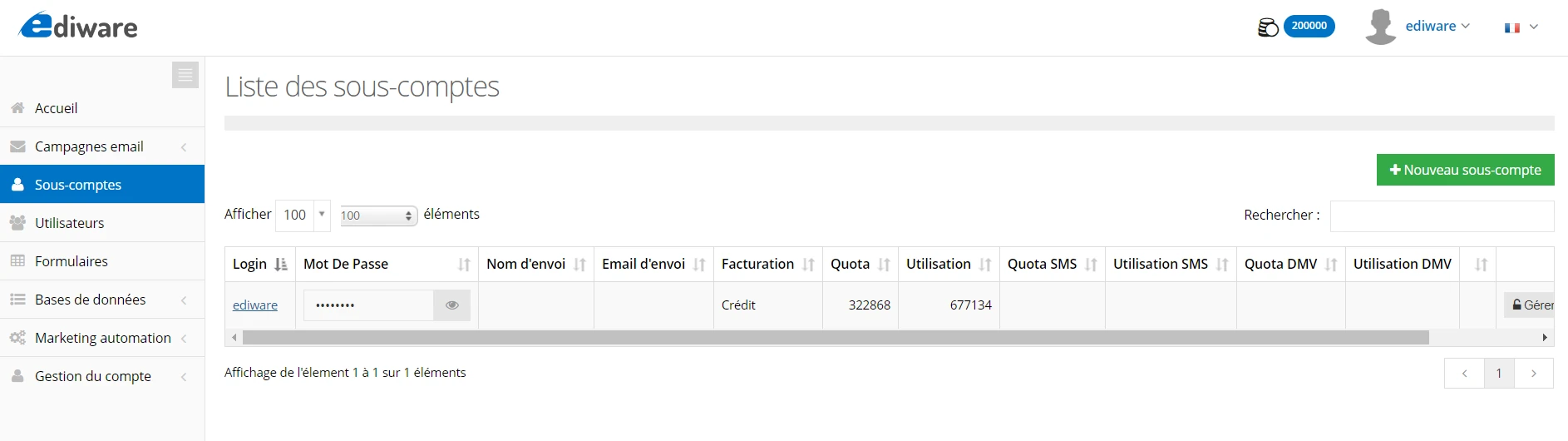Click the ediware logo
The height and width of the screenshot is (441, 1568).
tap(78, 26)
